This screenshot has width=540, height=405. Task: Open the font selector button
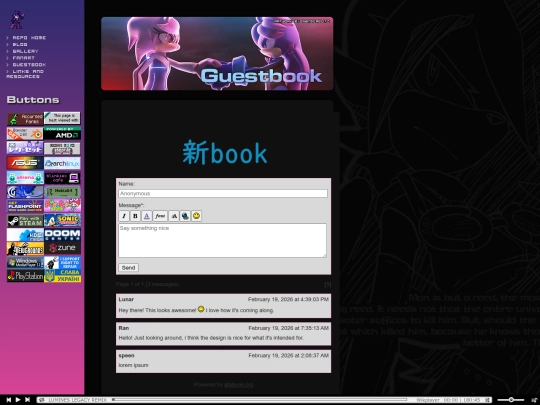(160, 216)
